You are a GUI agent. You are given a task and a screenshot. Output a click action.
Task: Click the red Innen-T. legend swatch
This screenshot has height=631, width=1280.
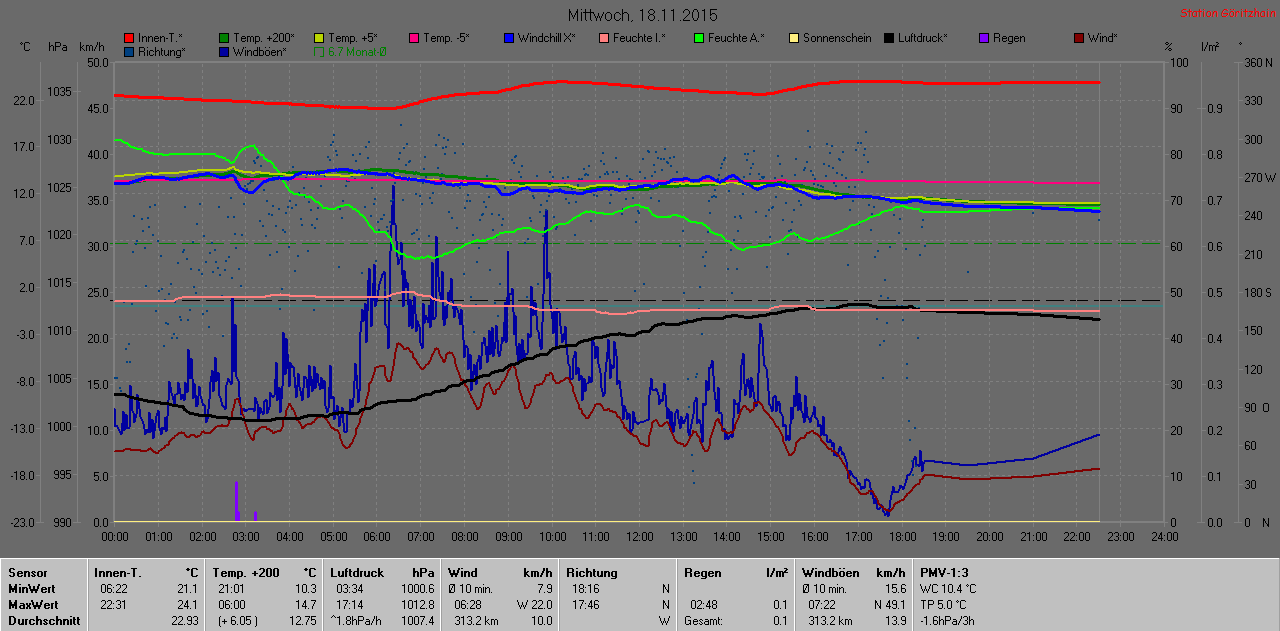coord(129,38)
